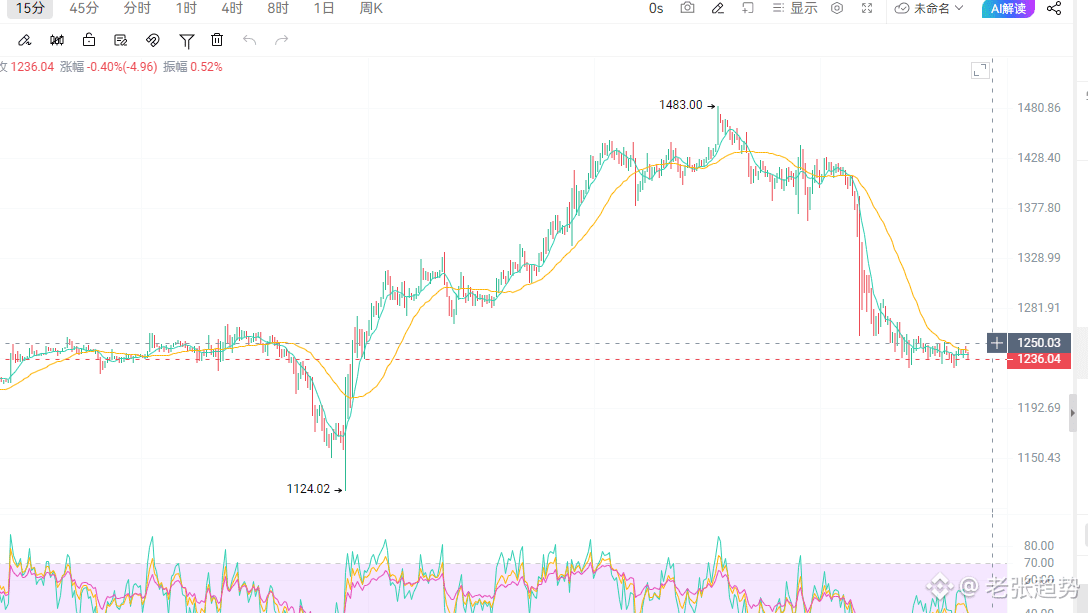Click the 70.00 indicator axis label
Screen dimensions: 1088x613
1039,562
